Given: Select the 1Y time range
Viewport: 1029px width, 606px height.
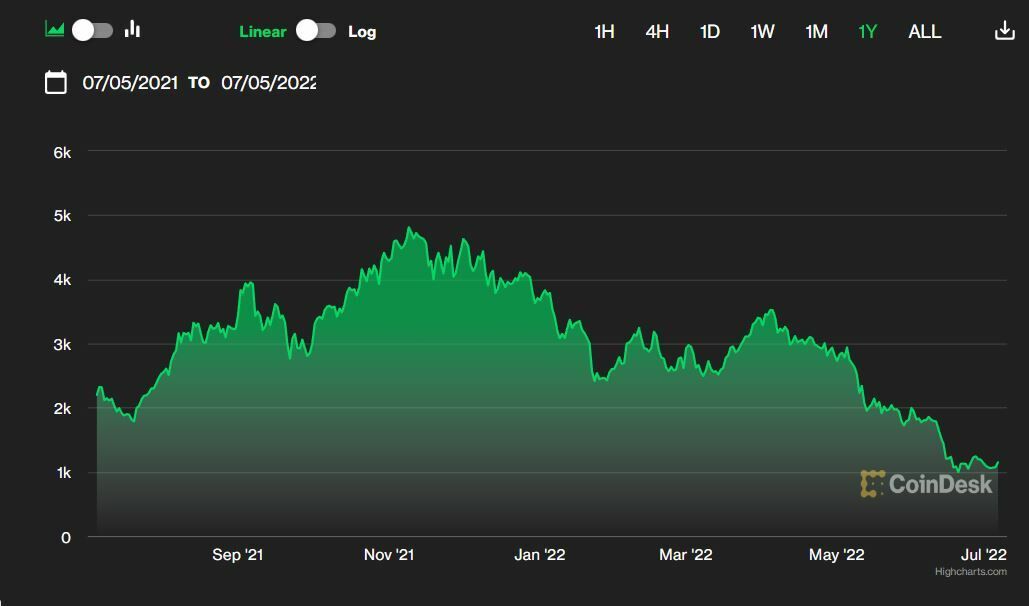Looking at the screenshot, I should tap(868, 31).
